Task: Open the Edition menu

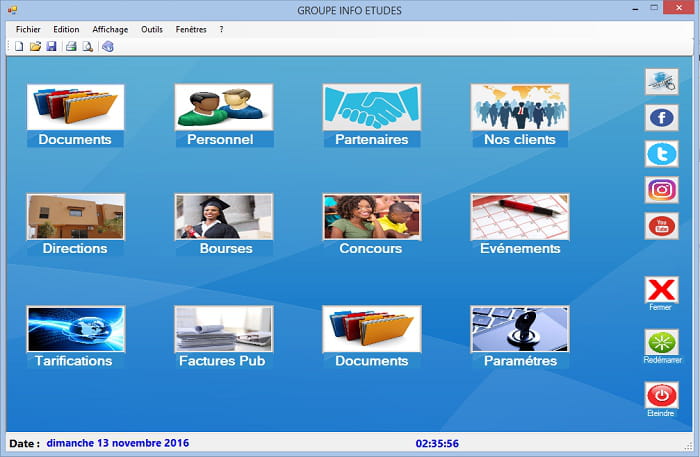Action: point(66,29)
